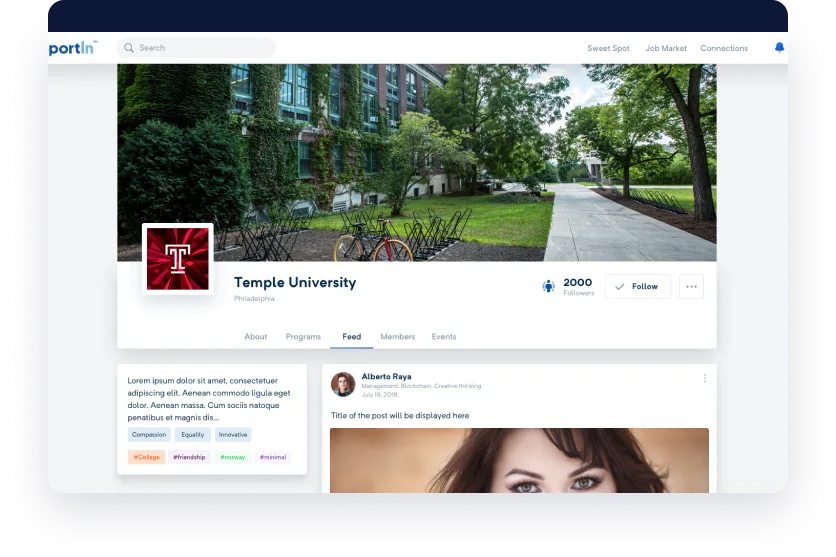Open the three-dot more options button
The width and height of the screenshot is (836, 557).
click(692, 287)
